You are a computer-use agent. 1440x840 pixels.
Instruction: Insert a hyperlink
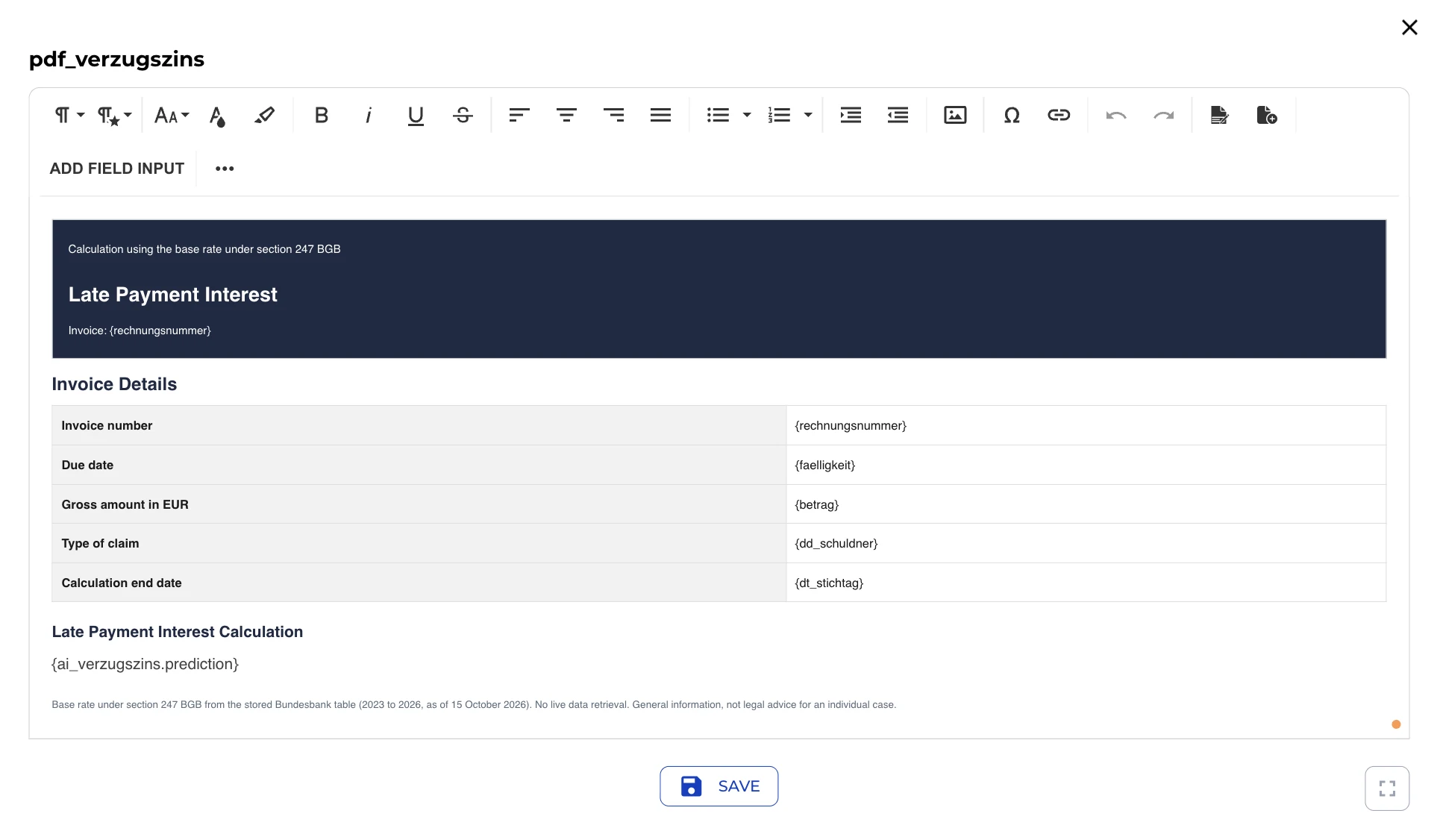(x=1059, y=115)
